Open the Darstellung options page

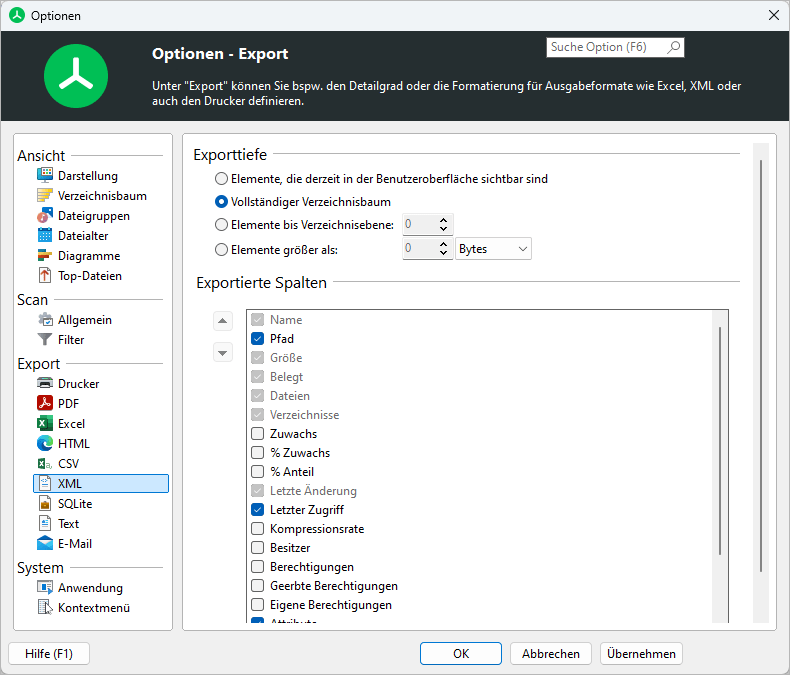(x=88, y=176)
